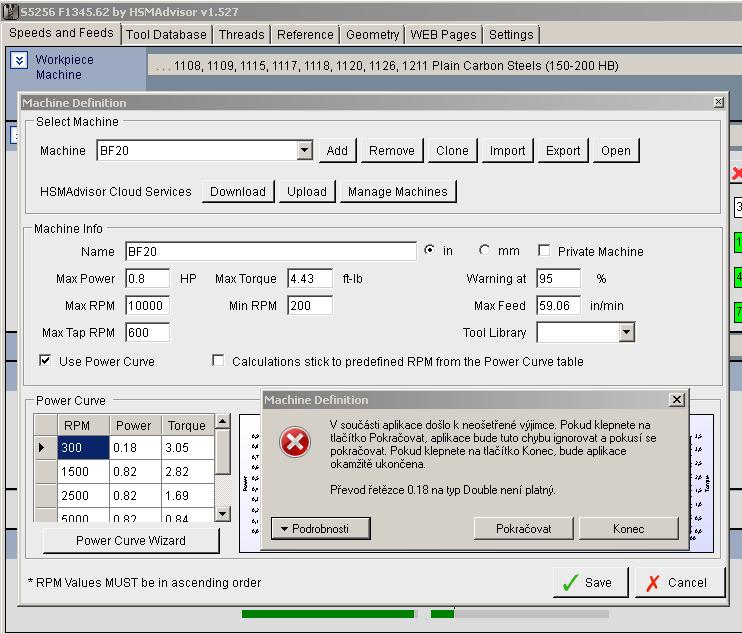This screenshot has height=634, width=742.
Task: Click Pokračovat to continue
Action: pyautogui.click(x=523, y=528)
